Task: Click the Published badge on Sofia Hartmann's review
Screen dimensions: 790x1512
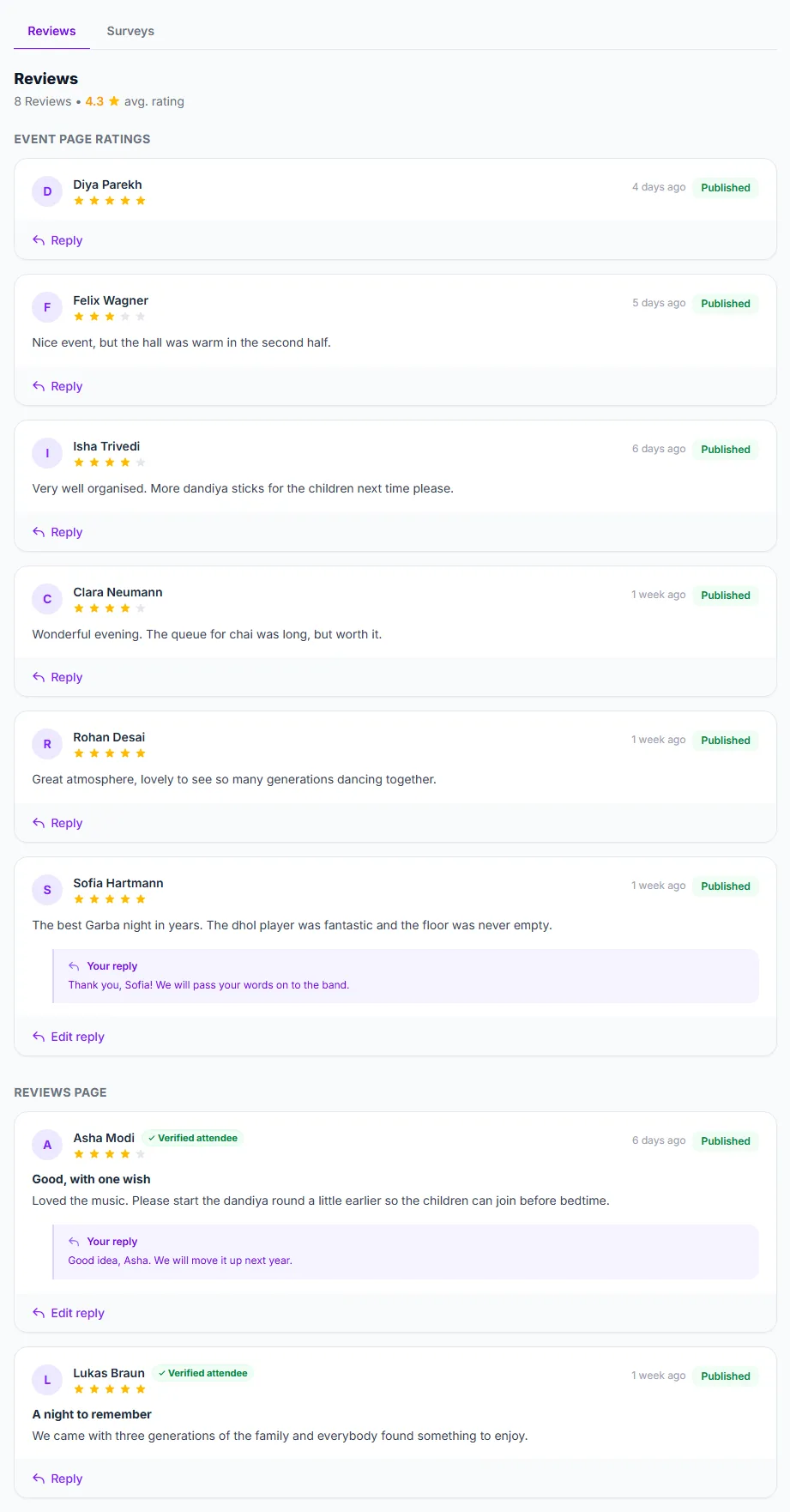Action: coord(726,886)
